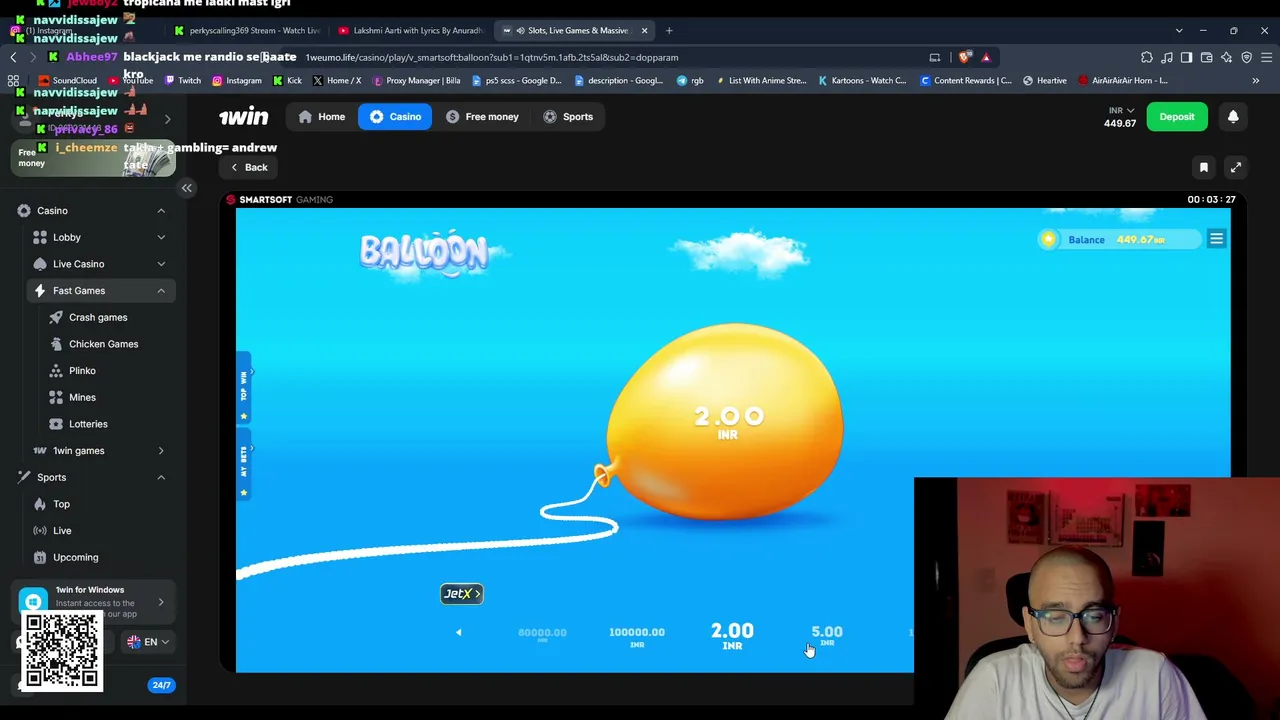This screenshot has height=720, width=1280.
Task: Click the 2.00 INR current bet value
Action: [x=732, y=635]
